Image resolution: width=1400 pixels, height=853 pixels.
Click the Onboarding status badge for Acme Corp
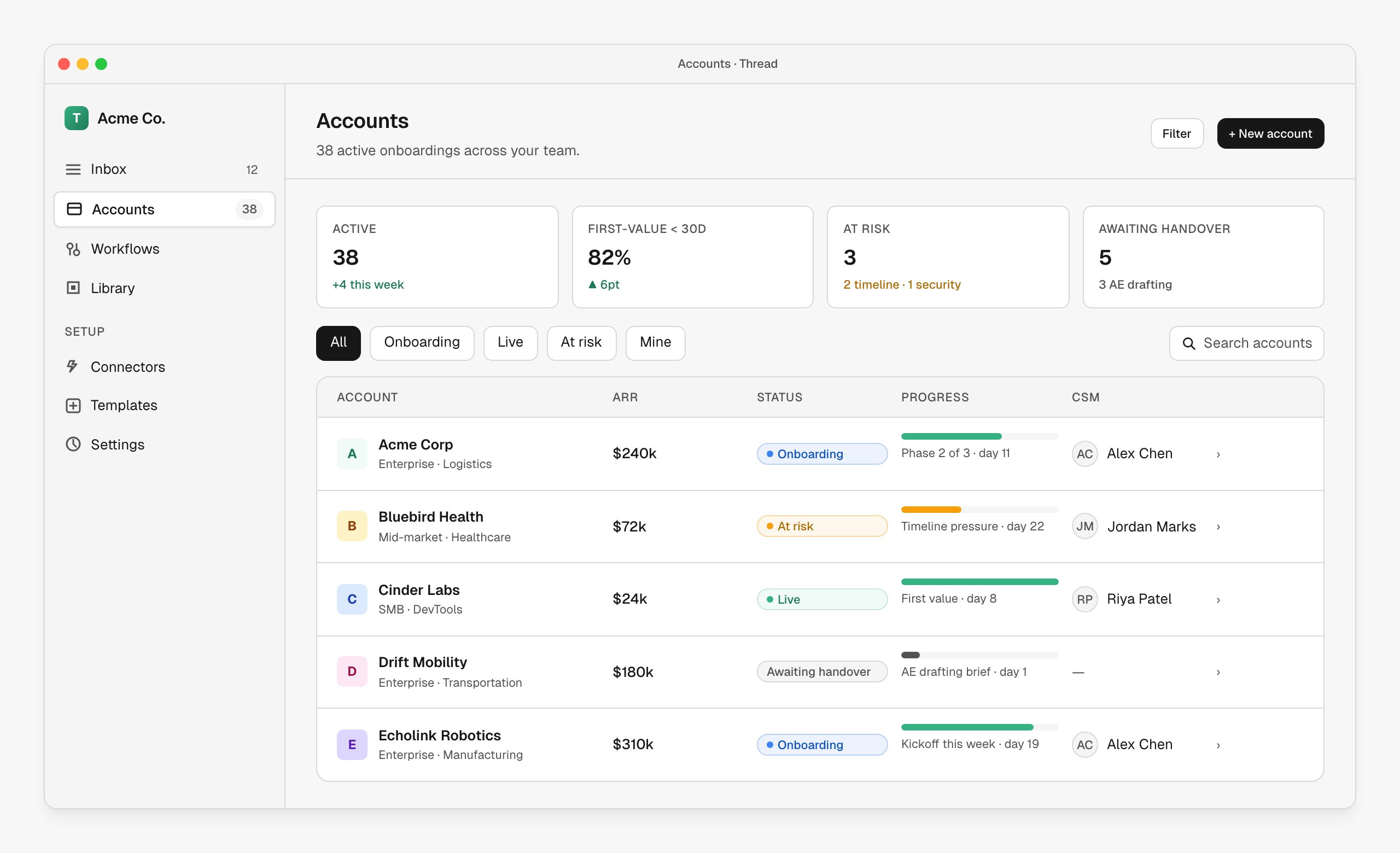821,454
